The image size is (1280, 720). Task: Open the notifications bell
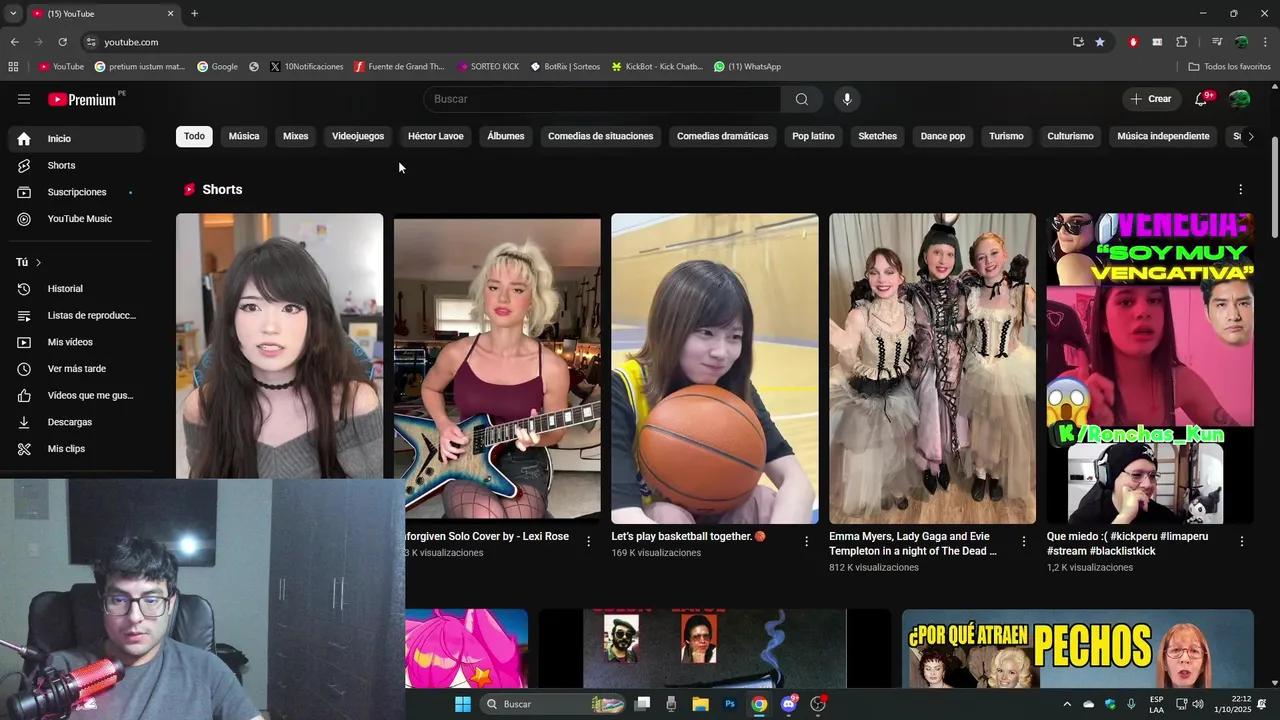click(x=1201, y=99)
